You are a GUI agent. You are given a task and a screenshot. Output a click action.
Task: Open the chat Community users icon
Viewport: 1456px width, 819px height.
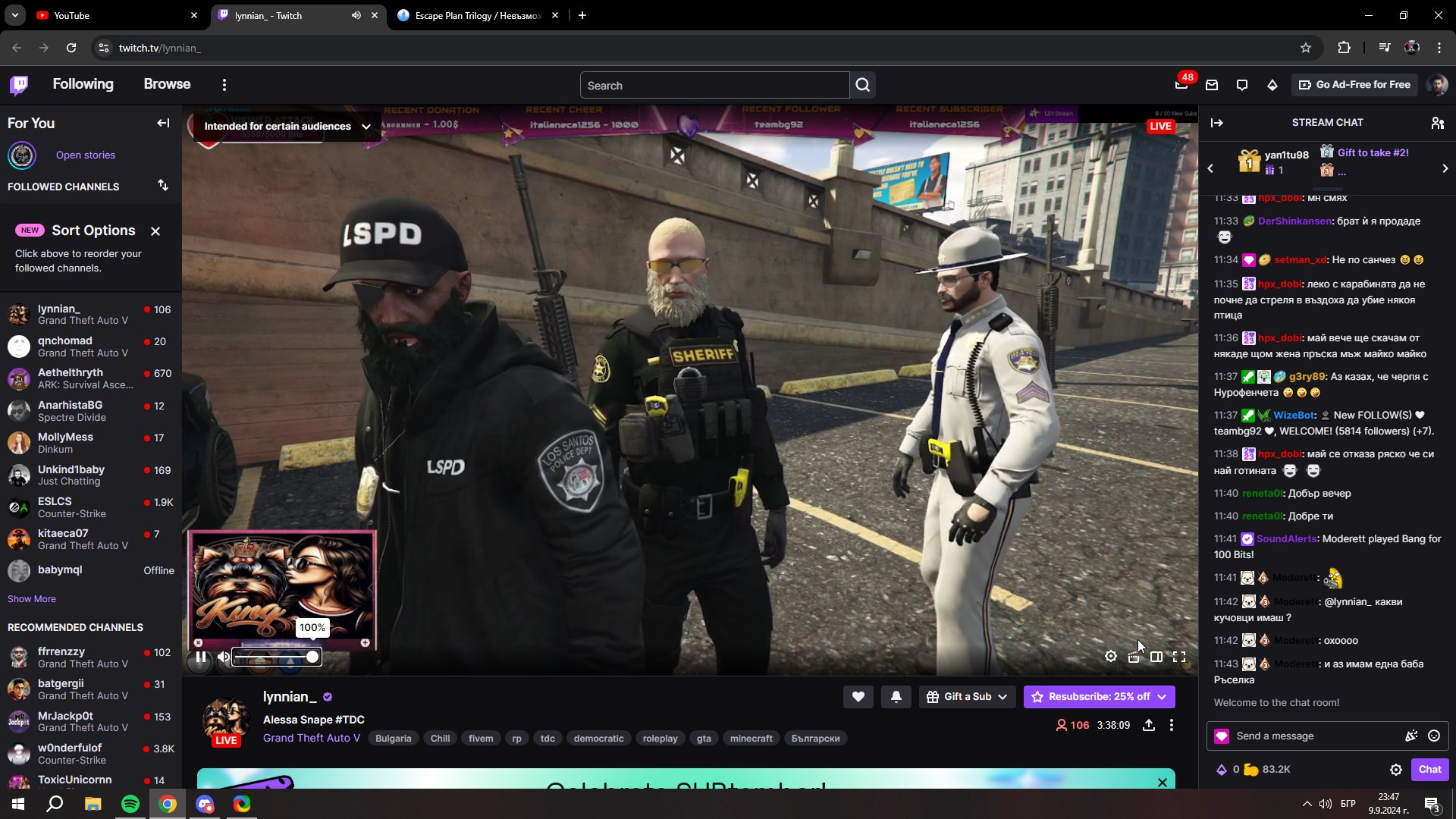(1437, 123)
